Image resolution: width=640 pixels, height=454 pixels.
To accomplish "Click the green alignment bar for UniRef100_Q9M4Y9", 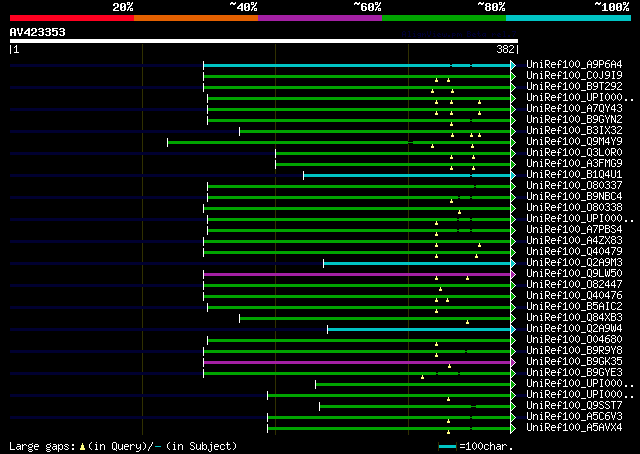I will coord(339,142).
